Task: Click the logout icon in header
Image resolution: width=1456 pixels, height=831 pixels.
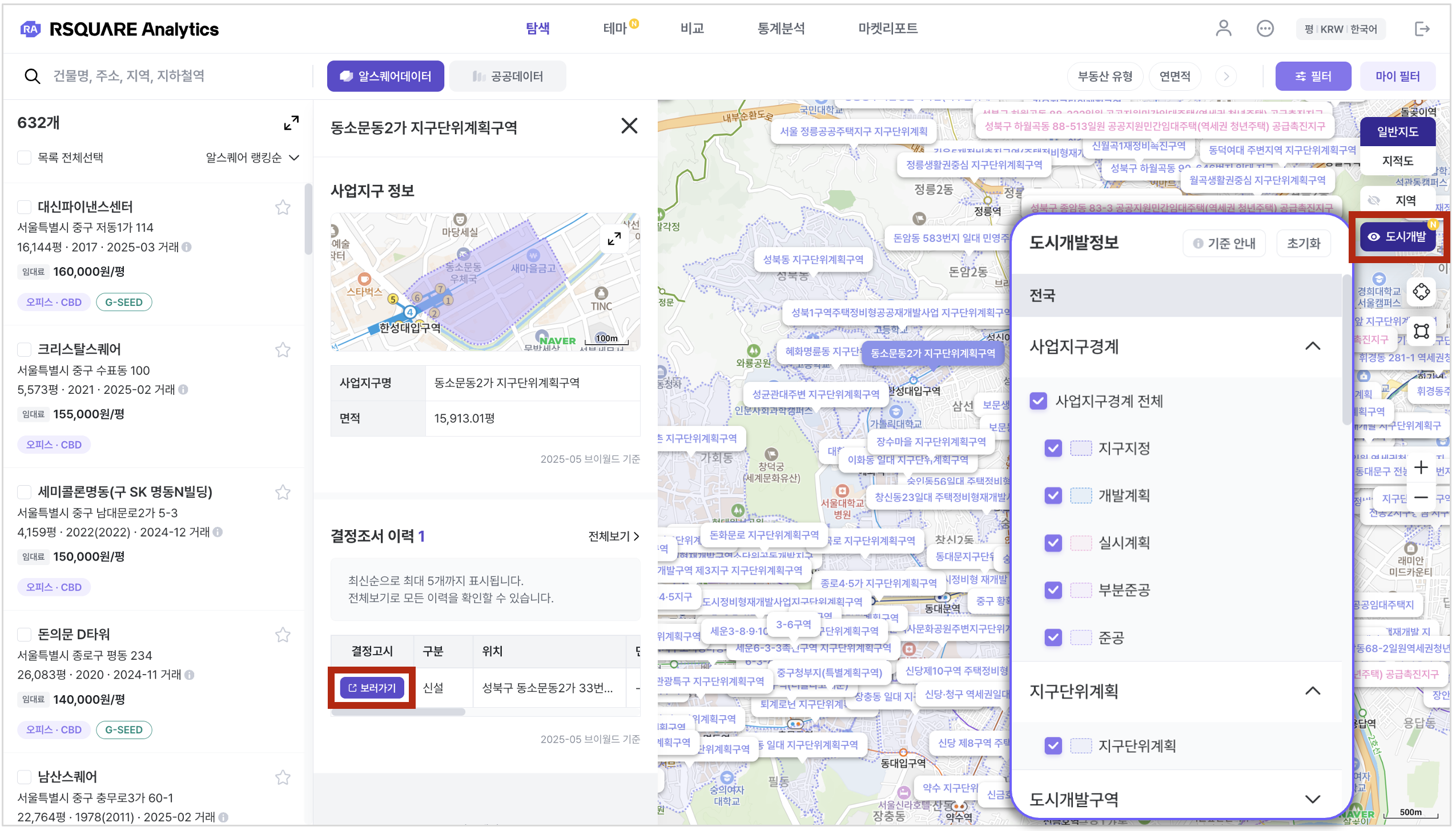Action: click(x=1422, y=29)
